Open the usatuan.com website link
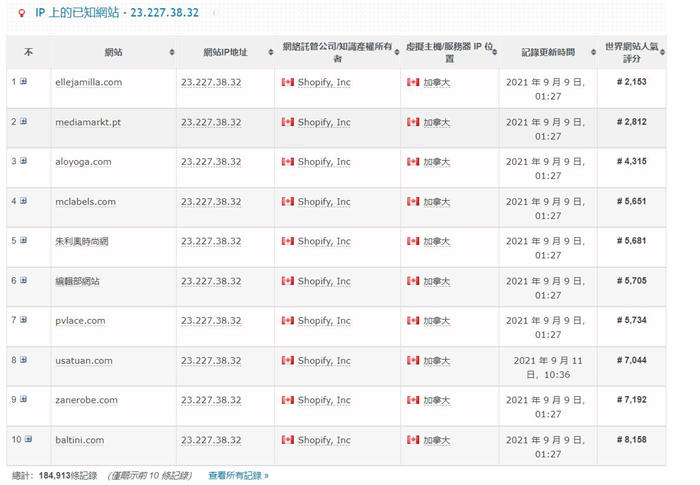This screenshot has height=485, width=700. [x=84, y=360]
